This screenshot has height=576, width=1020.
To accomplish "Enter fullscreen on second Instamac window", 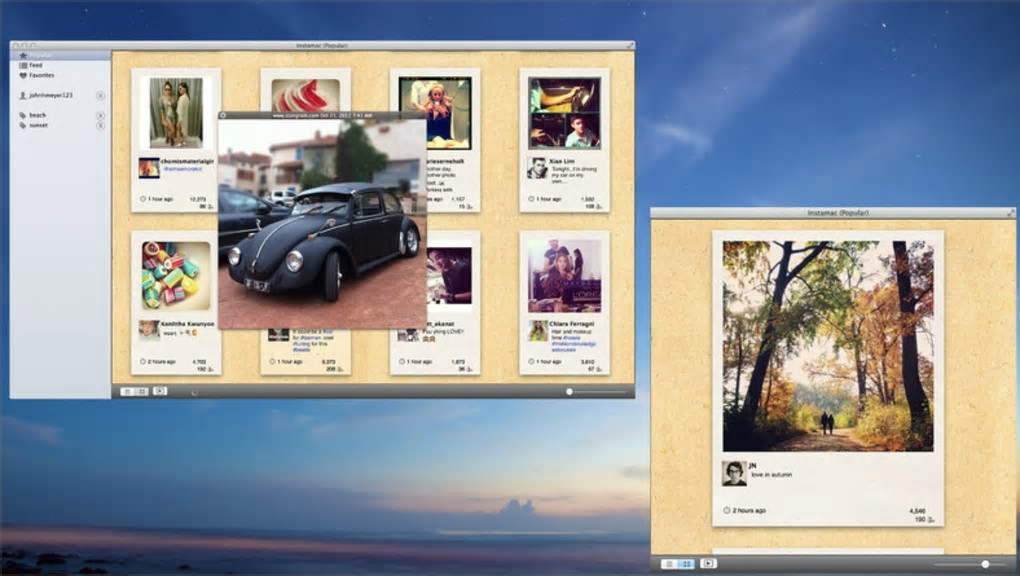I will (1010, 212).
